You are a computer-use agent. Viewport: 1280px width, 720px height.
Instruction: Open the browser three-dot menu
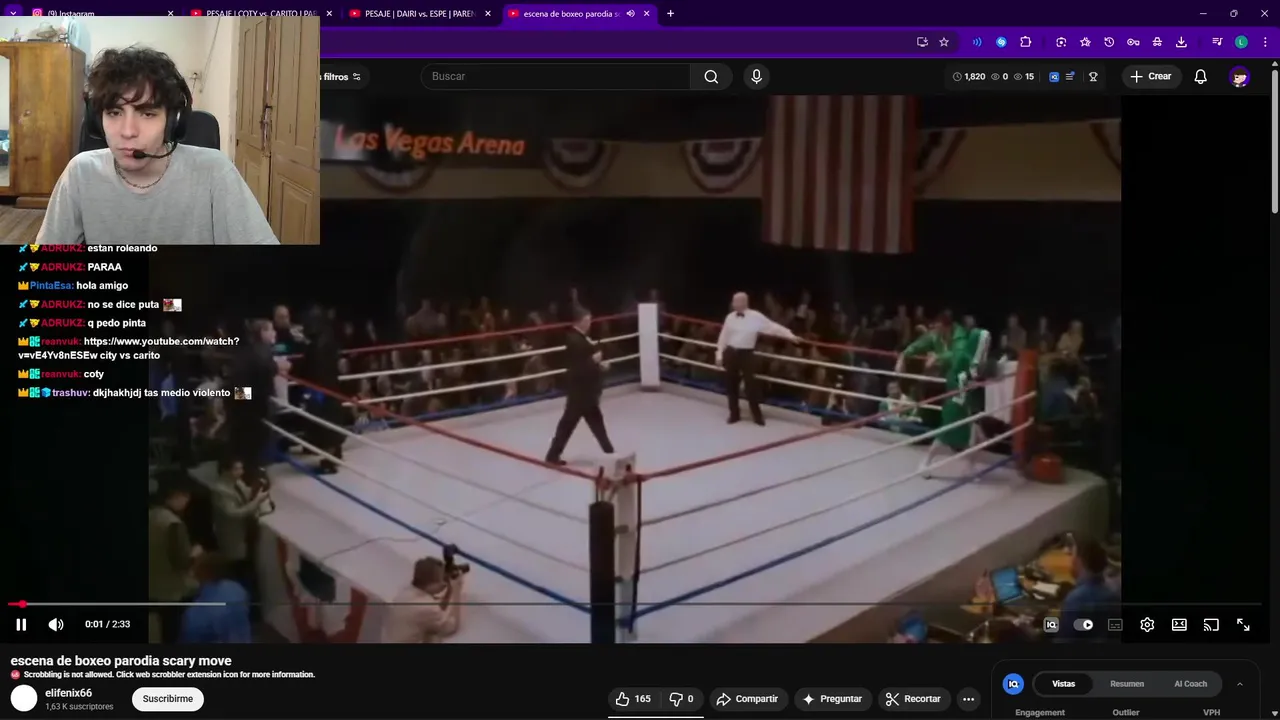1265,42
